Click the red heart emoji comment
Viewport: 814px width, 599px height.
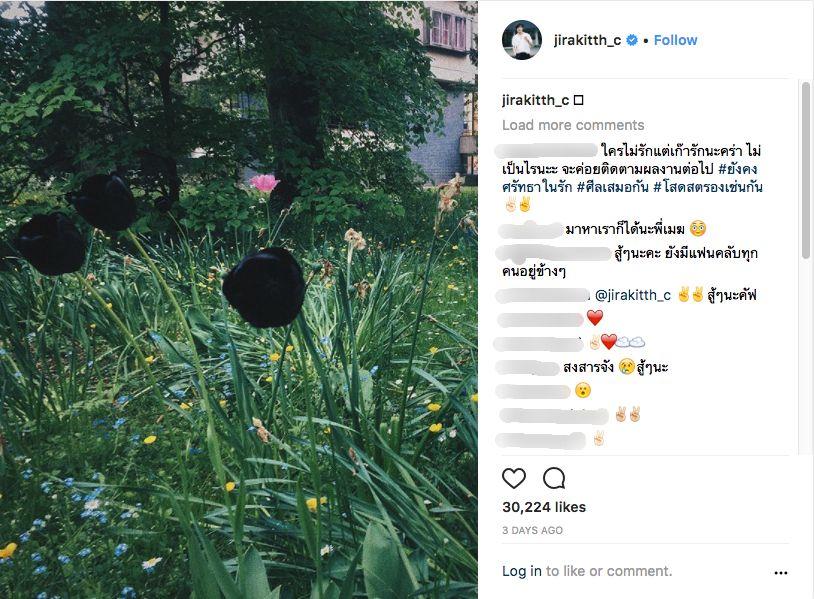click(594, 318)
